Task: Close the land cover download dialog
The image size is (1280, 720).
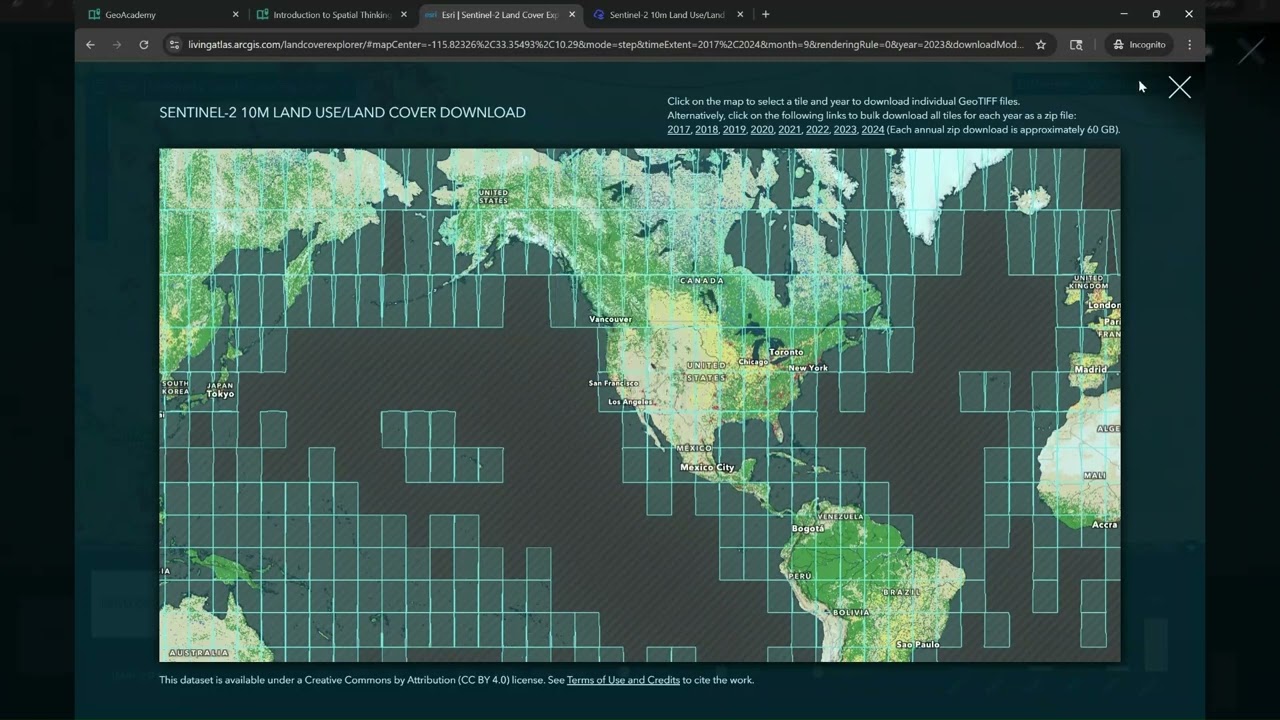Action: 1180,88
